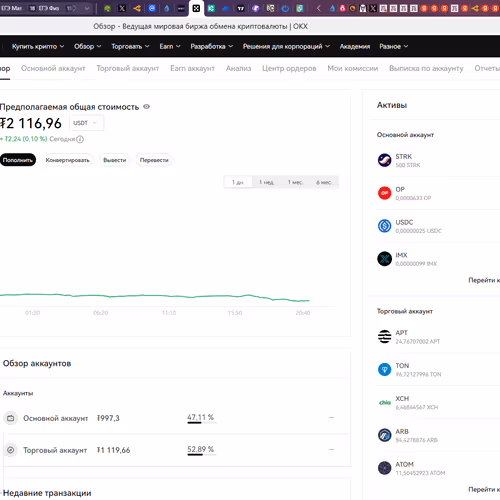Click the ARB token icon
Viewport: 500px width, 500px height.
pyautogui.click(x=384, y=435)
